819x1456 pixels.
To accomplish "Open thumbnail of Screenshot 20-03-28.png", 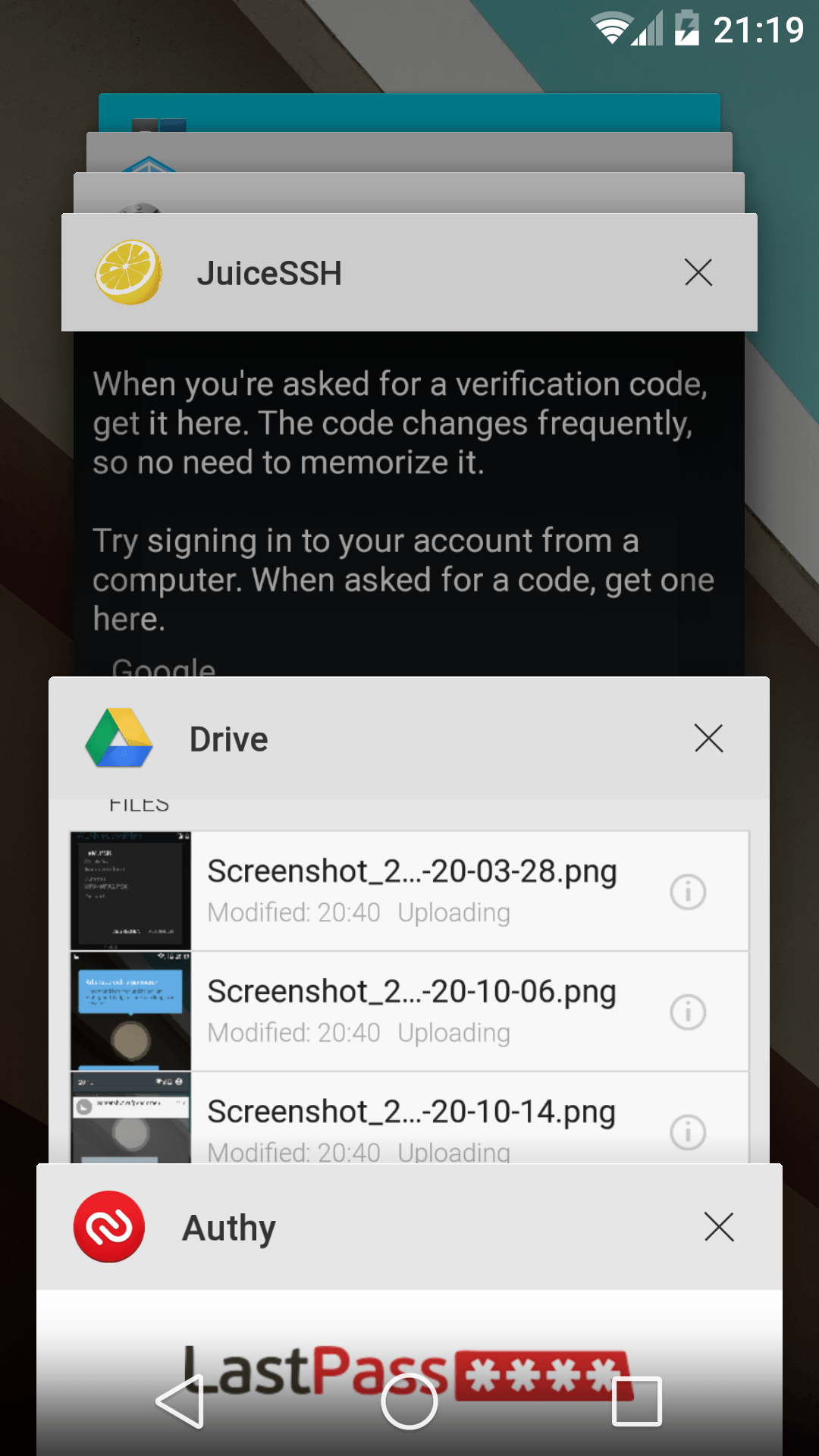I will (x=130, y=891).
